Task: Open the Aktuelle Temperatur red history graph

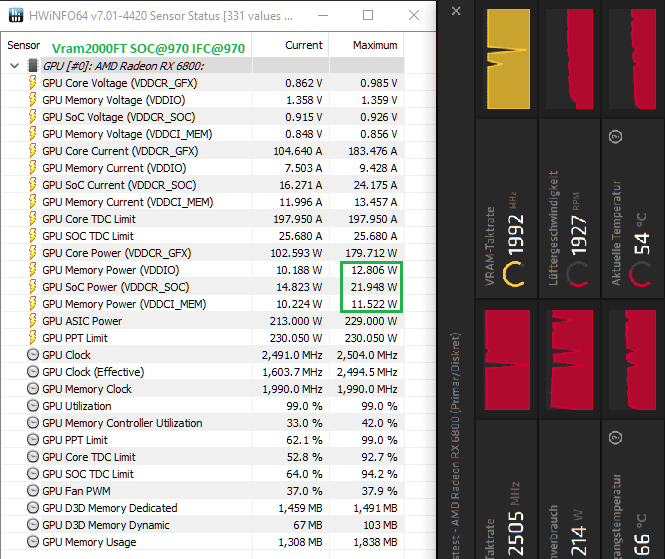Action: 632,59
